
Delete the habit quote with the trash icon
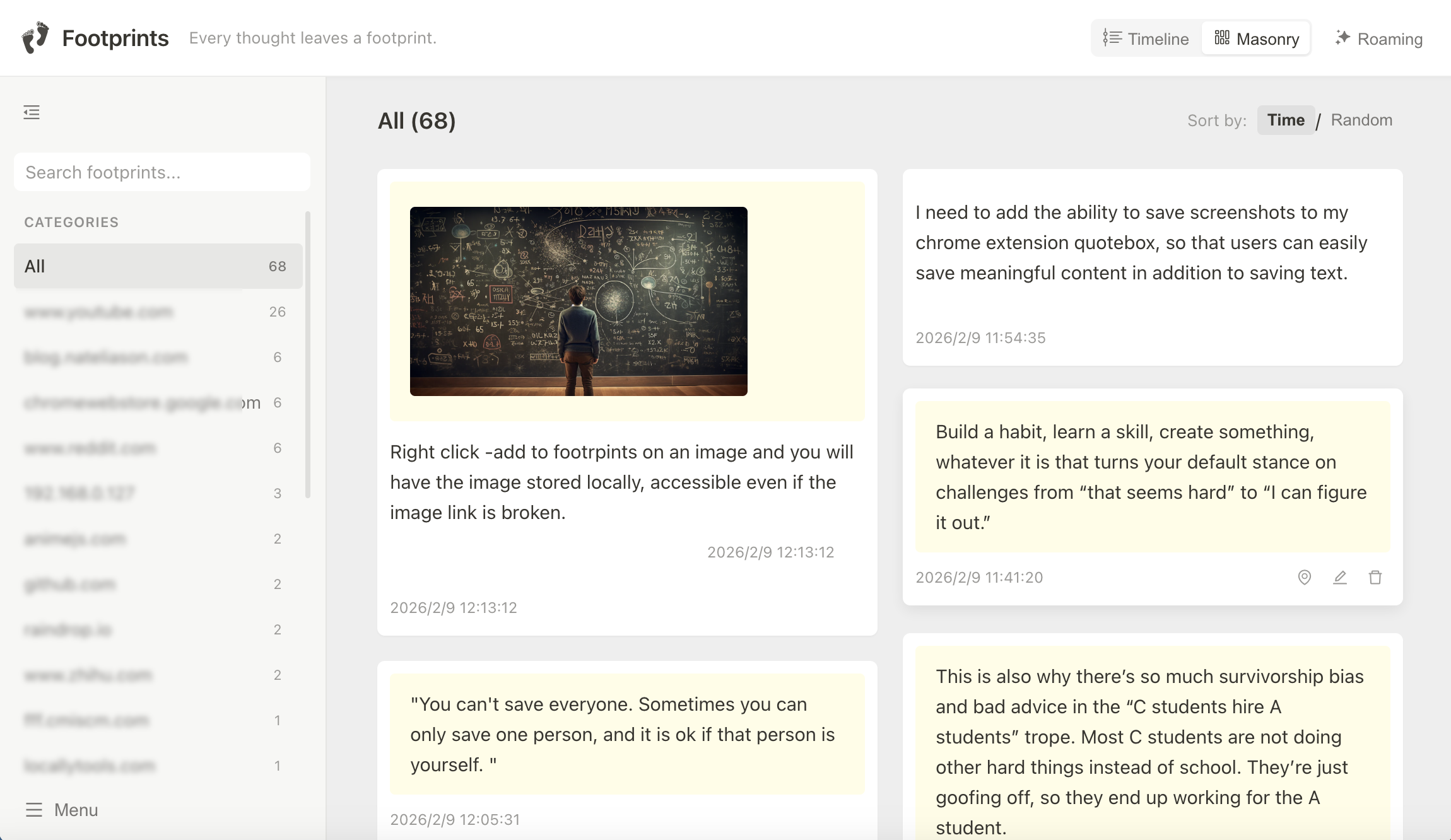(1375, 577)
